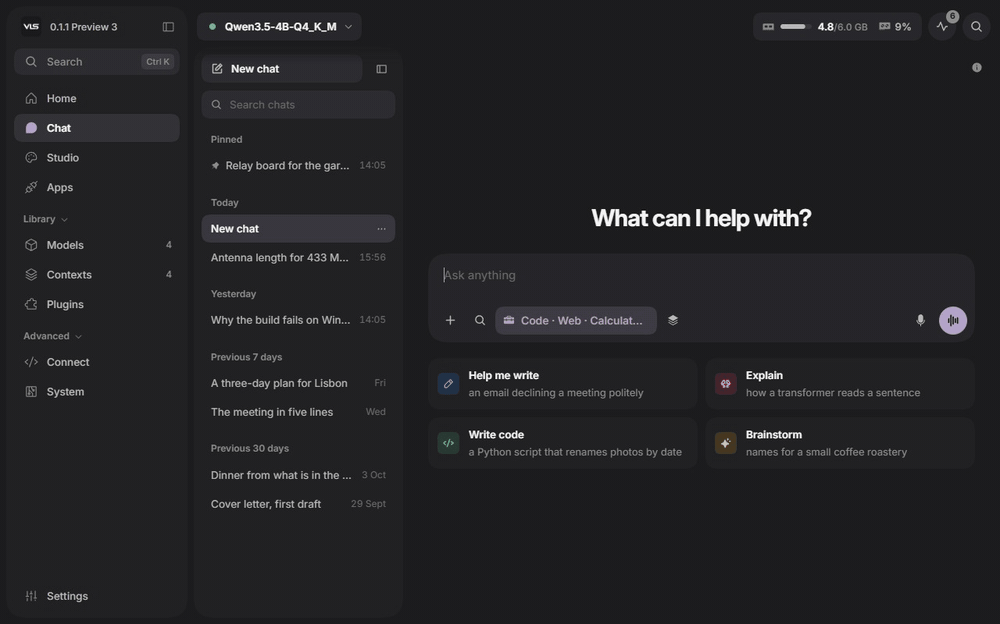Open chat The meeting in five lines
Image resolution: width=1000 pixels, height=624 pixels.
298,412
